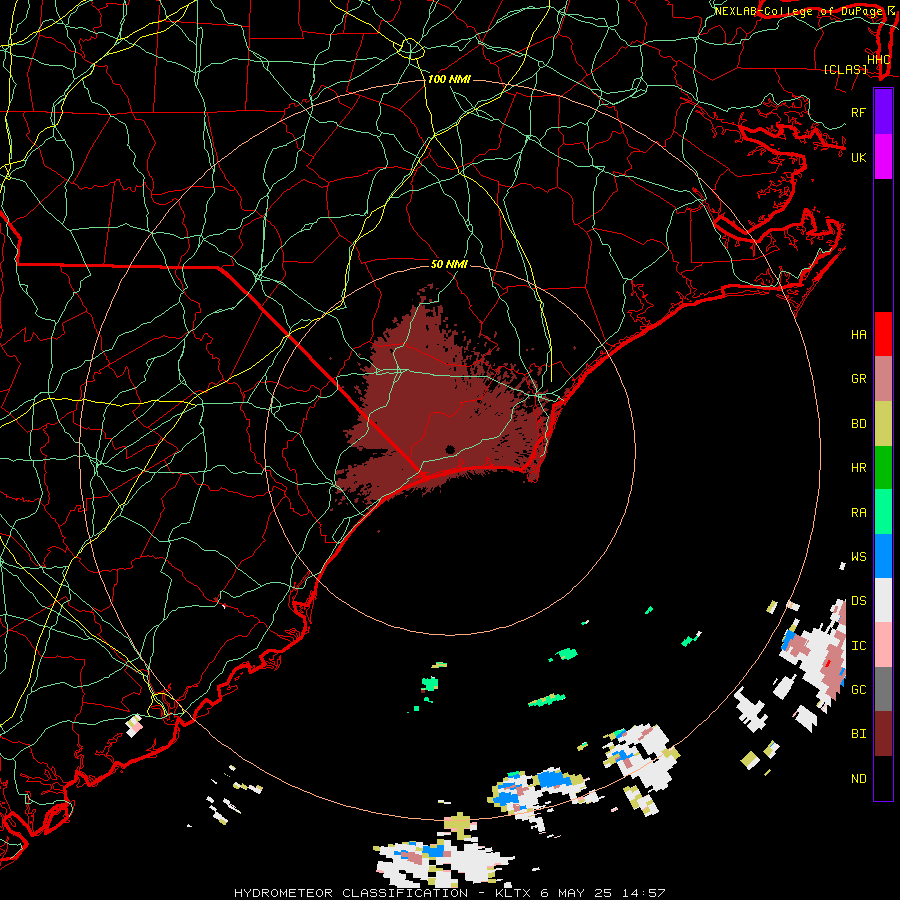
Task: Click the dusty pink GR legend swatch
Action: coord(883,379)
